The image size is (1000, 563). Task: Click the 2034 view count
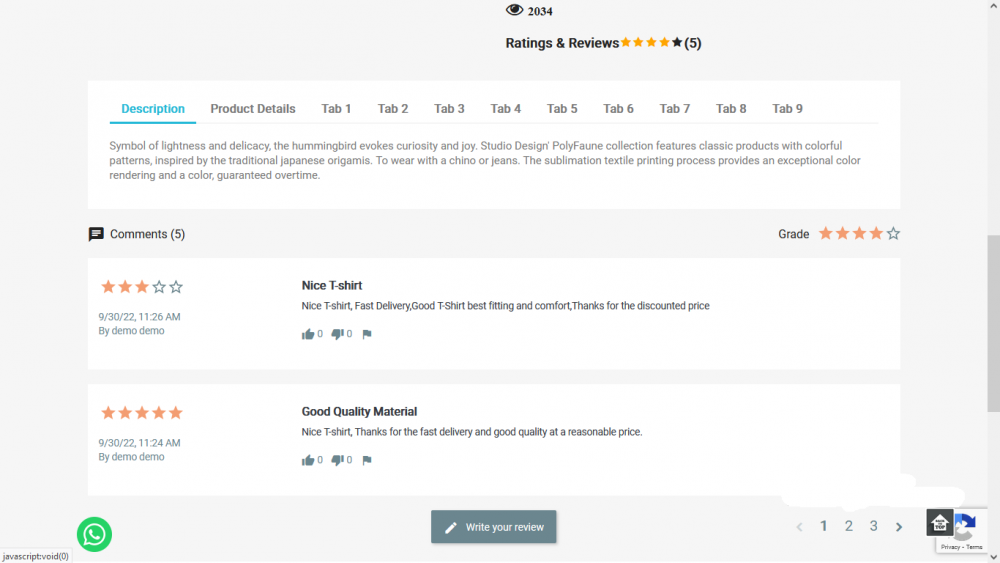point(540,11)
